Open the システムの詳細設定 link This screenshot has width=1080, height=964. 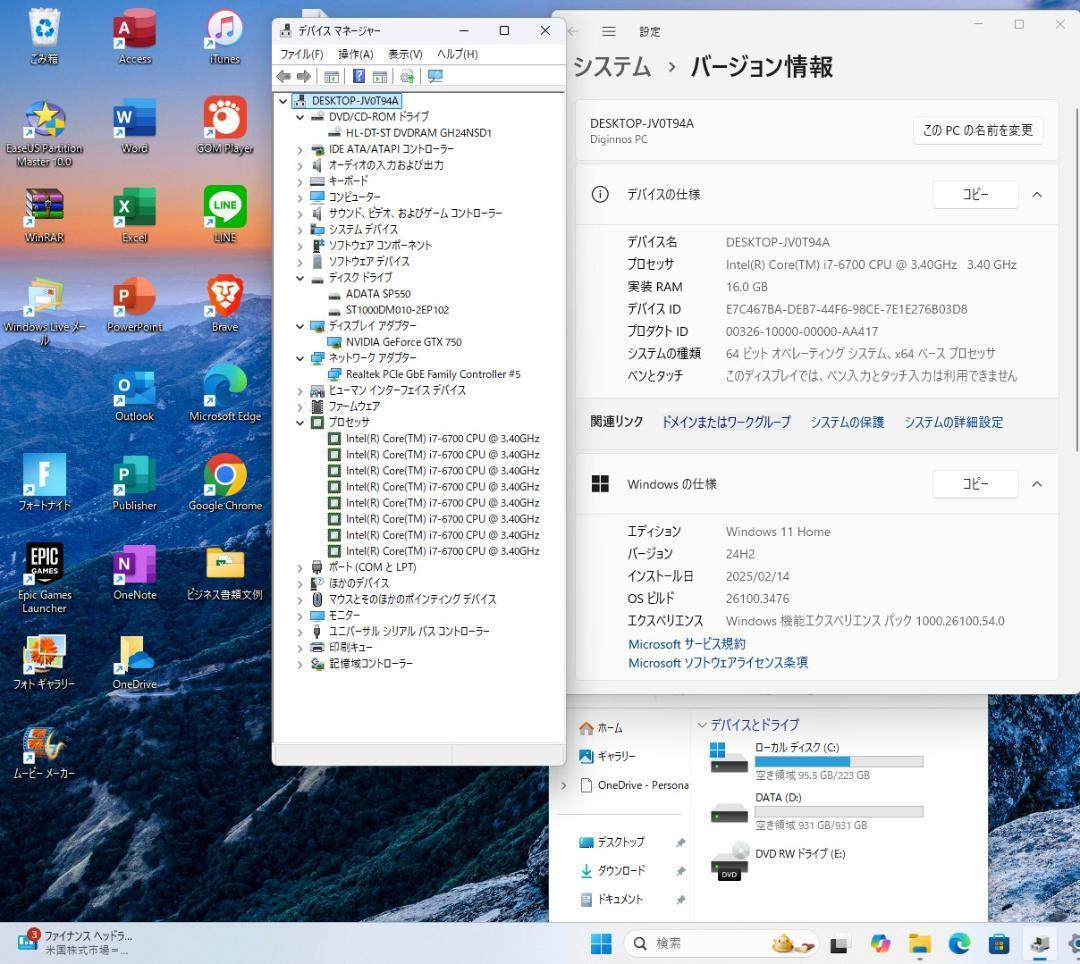point(953,422)
